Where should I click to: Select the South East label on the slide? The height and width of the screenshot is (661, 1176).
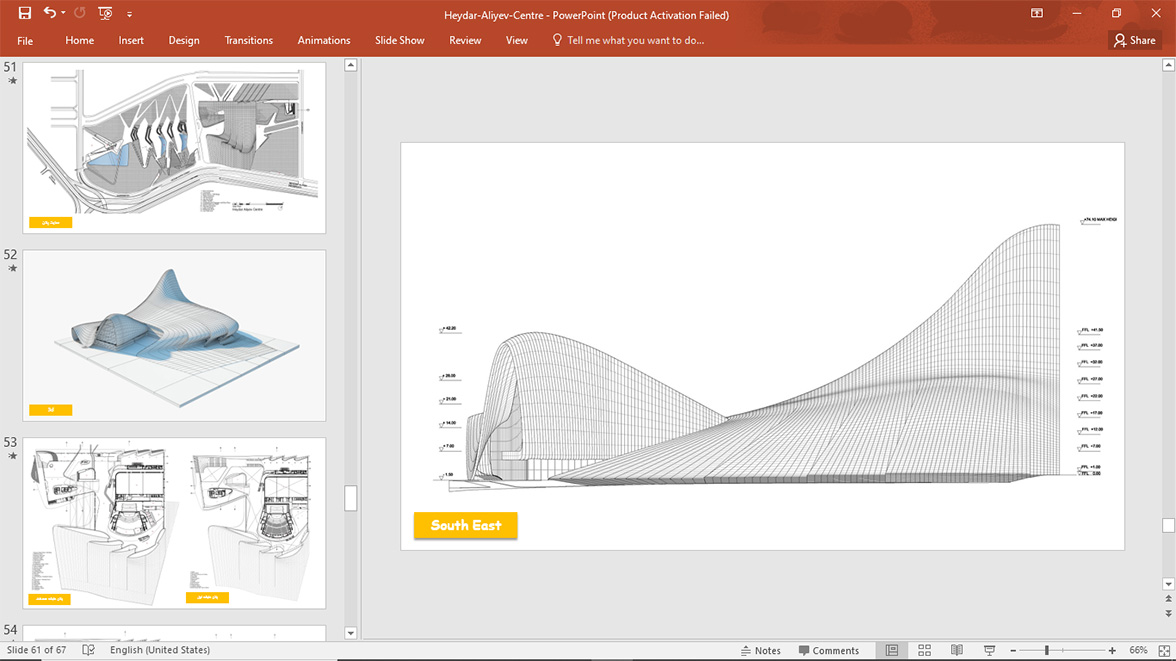click(x=466, y=525)
